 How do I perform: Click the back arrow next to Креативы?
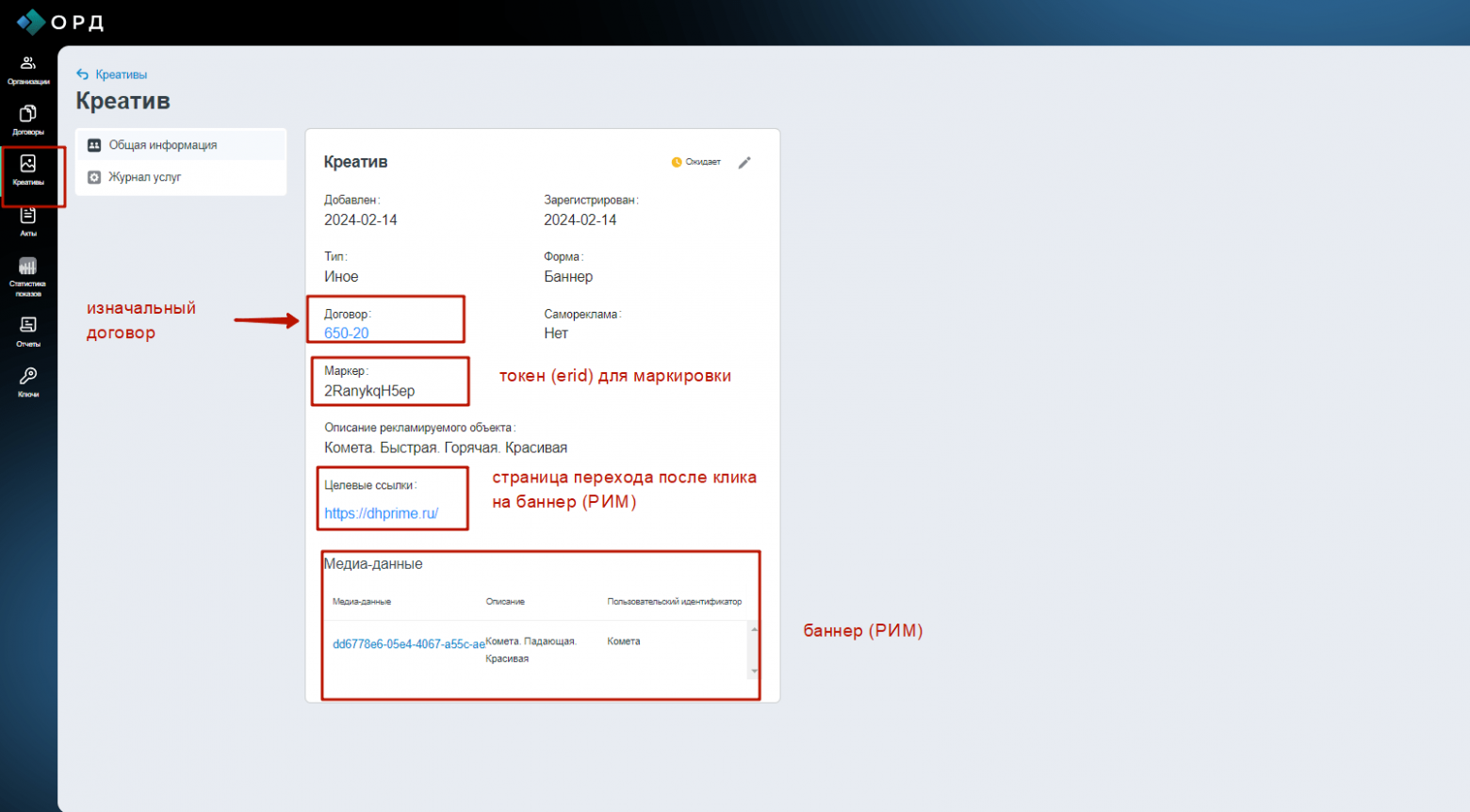[82, 74]
